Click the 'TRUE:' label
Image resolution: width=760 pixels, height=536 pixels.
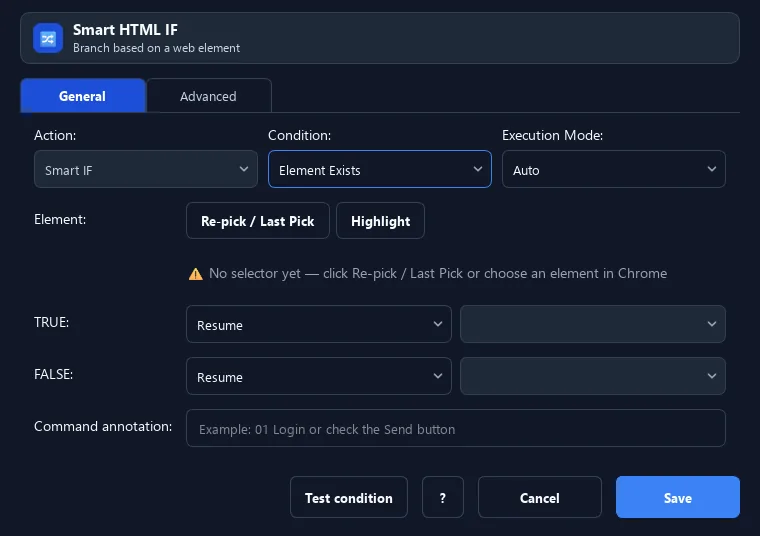[x=51, y=322]
